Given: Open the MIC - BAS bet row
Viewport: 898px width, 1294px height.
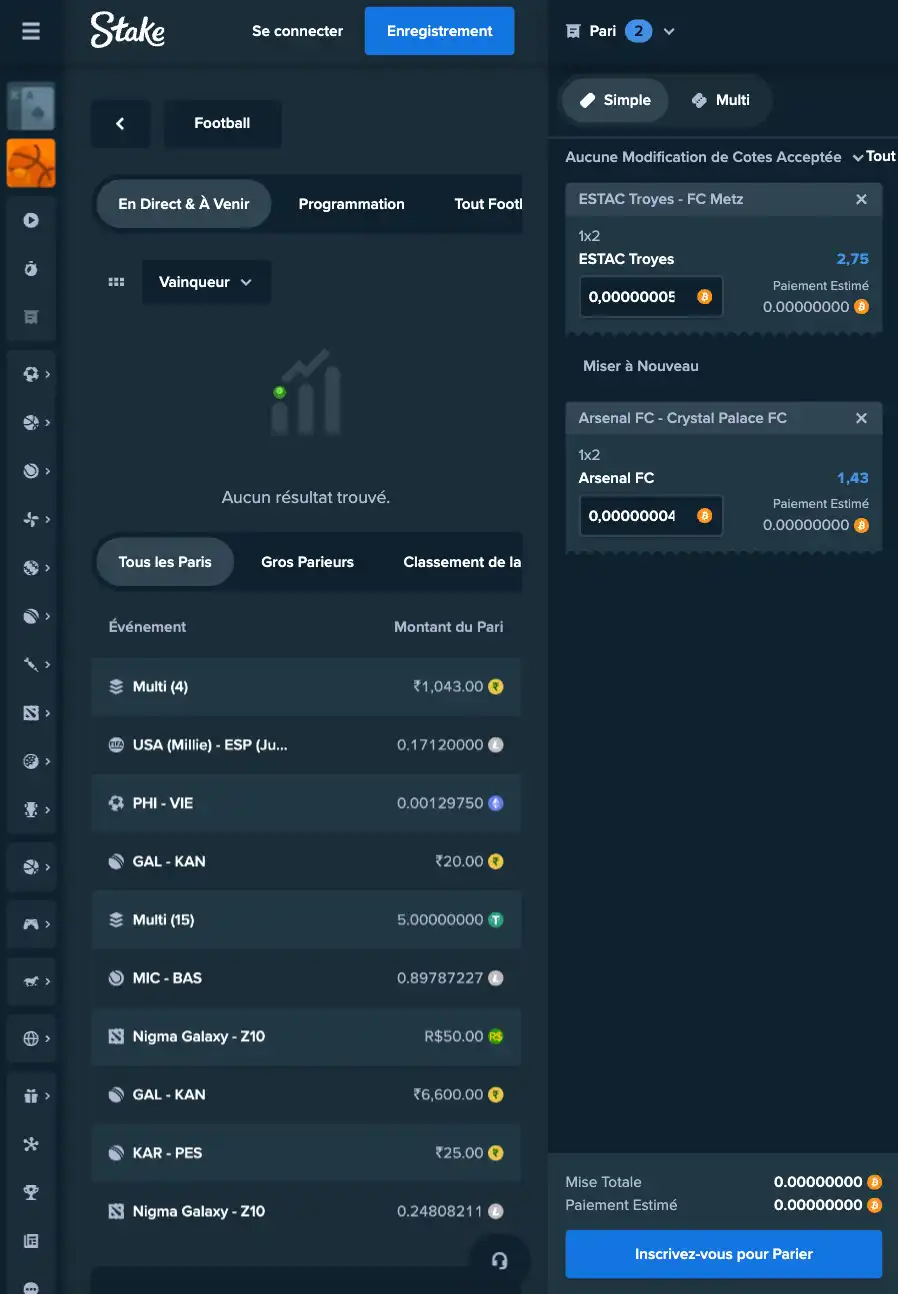Looking at the screenshot, I should [306, 978].
